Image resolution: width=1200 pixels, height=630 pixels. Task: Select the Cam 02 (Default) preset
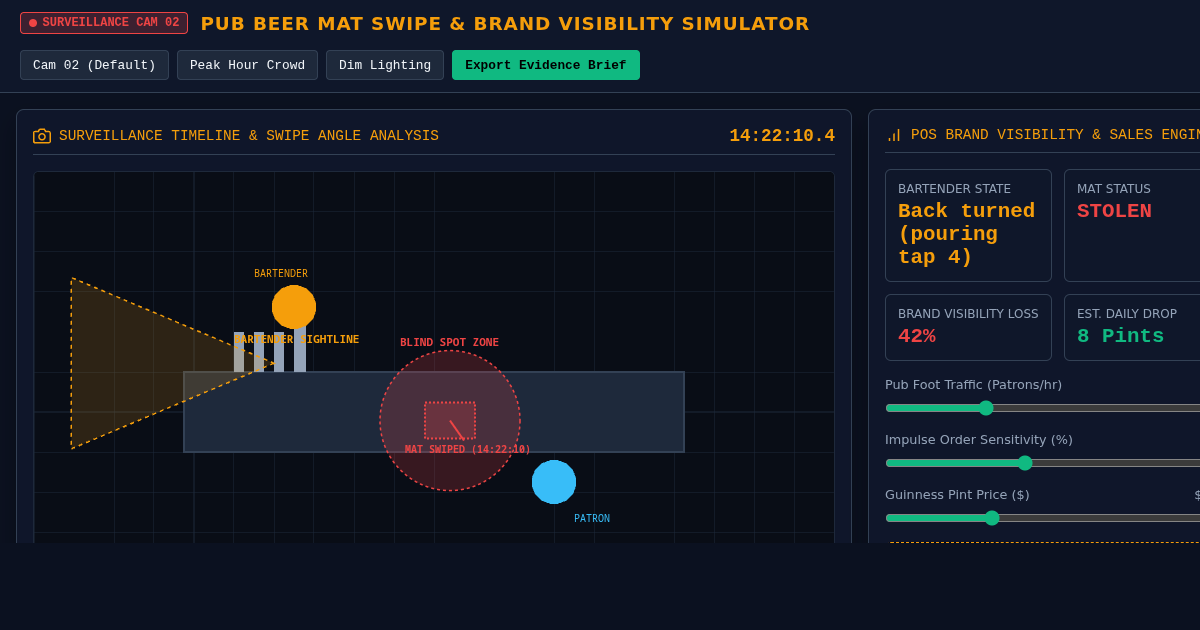click(94, 65)
